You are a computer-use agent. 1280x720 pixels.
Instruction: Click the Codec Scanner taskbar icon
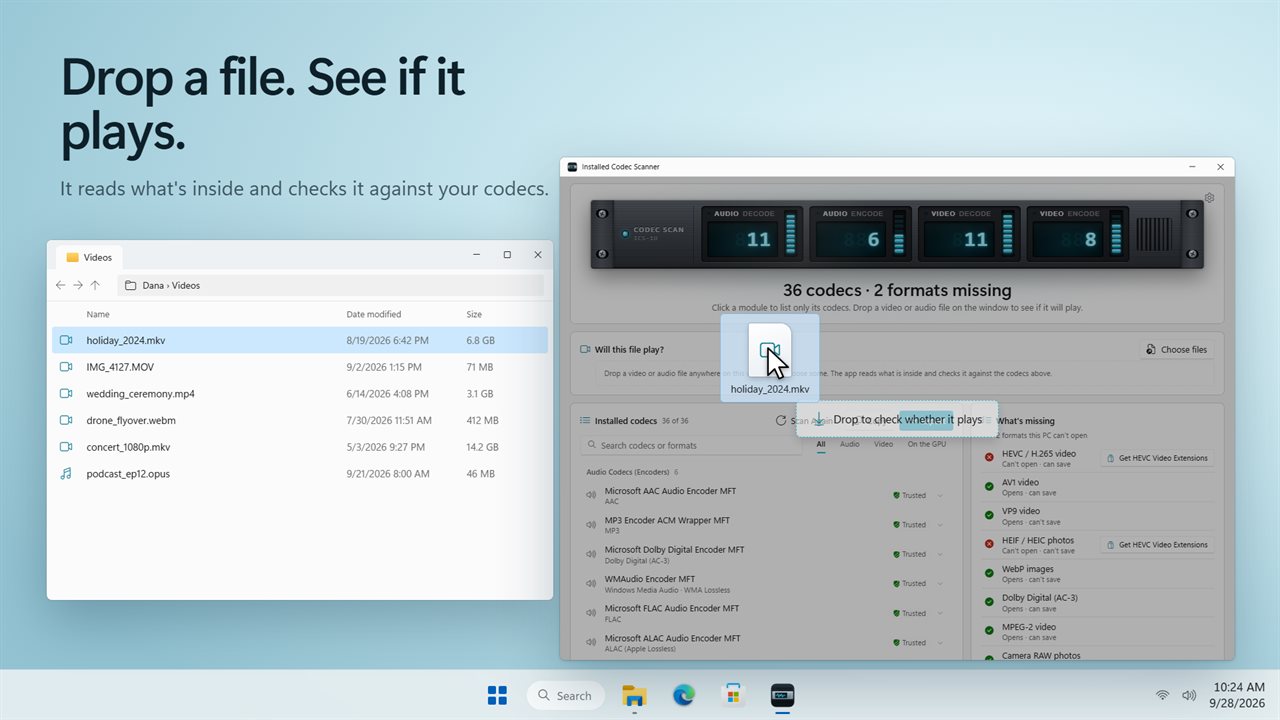pos(782,695)
